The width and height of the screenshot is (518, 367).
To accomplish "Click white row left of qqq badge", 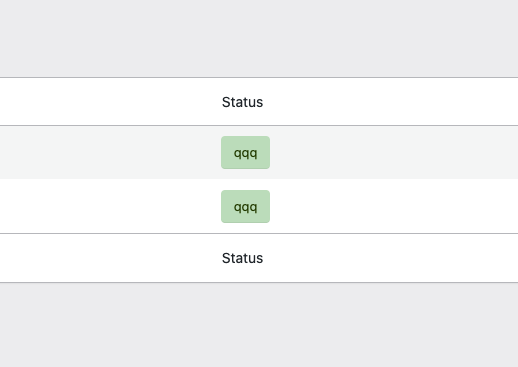I will pos(110,206).
